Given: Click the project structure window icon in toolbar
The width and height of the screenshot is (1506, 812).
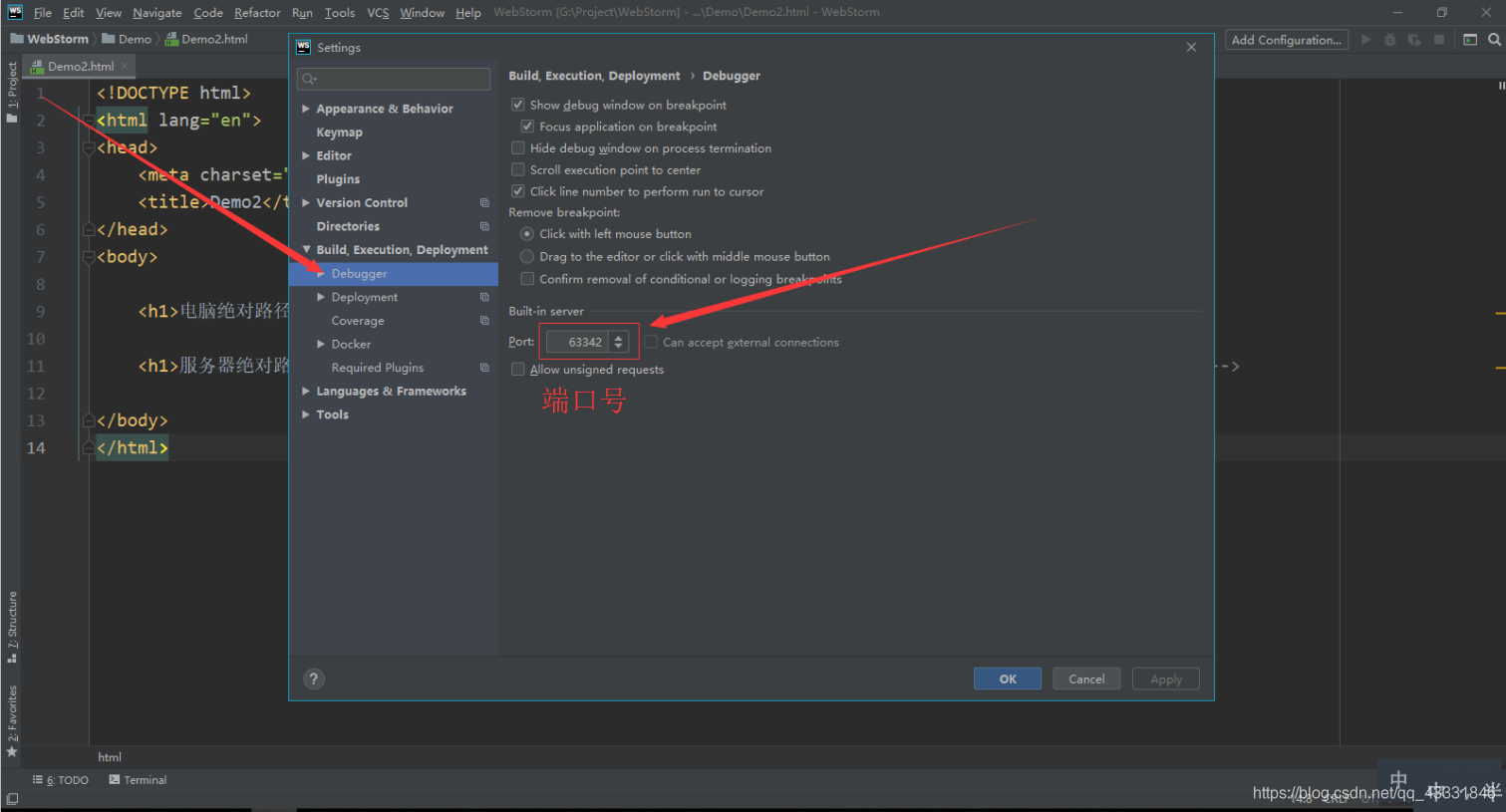Looking at the screenshot, I should pyautogui.click(x=1470, y=40).
